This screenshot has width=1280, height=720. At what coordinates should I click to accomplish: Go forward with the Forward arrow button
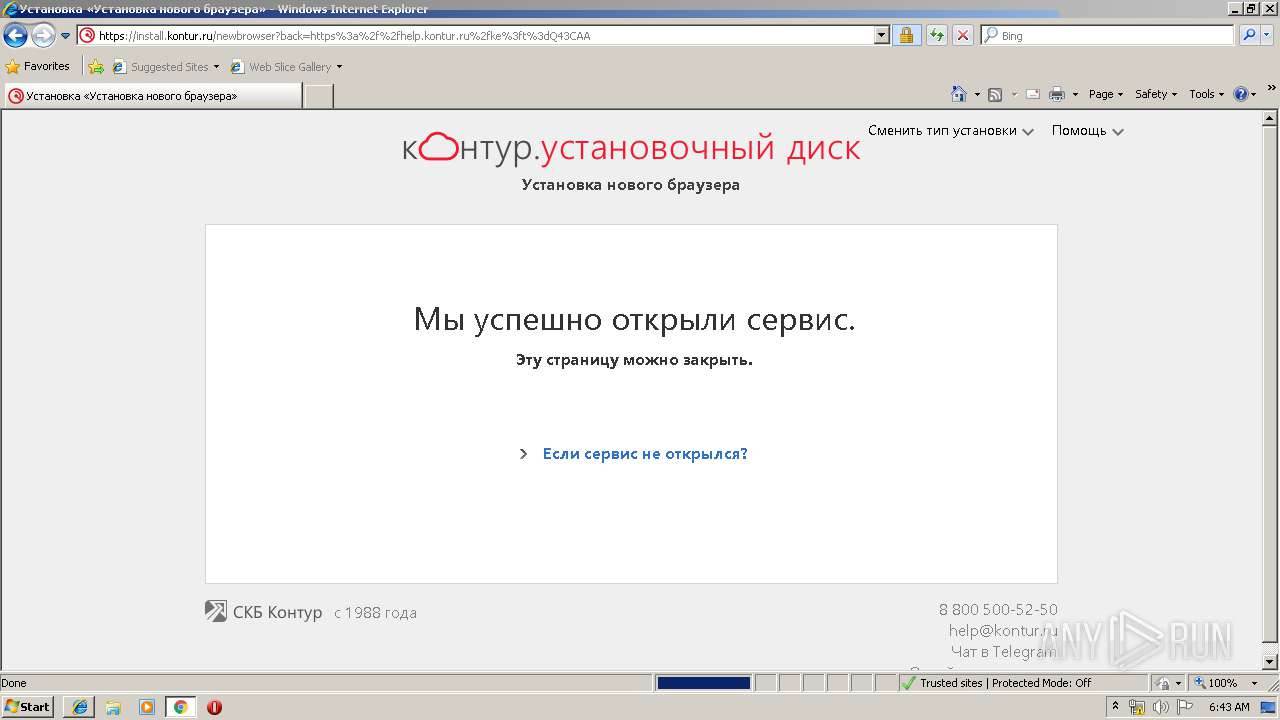pyautogui.click(x=43, y=36)
